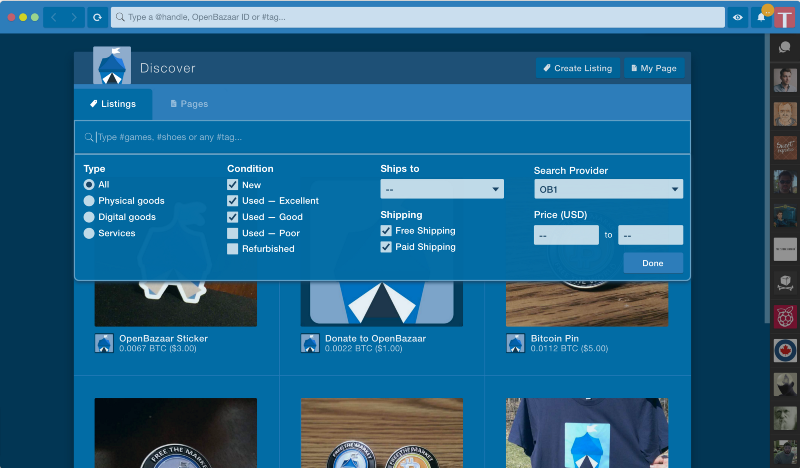The image size is (800, 468).
Task: Click vendor avatar beside Donate to OpenBazaar
Action: coord(310,343)
